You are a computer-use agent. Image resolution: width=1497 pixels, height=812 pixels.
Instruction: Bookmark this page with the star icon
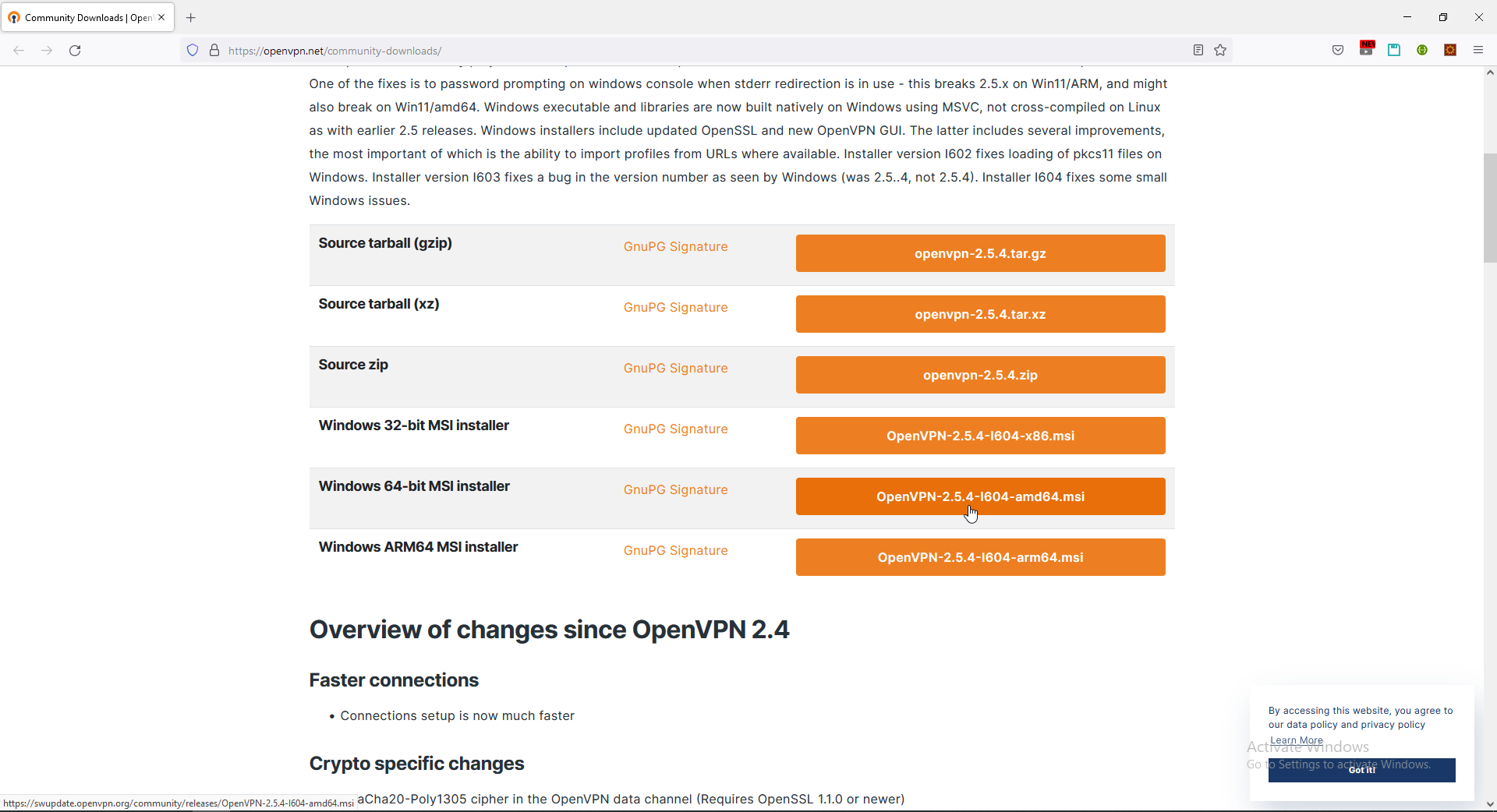tap(1220, 51)
